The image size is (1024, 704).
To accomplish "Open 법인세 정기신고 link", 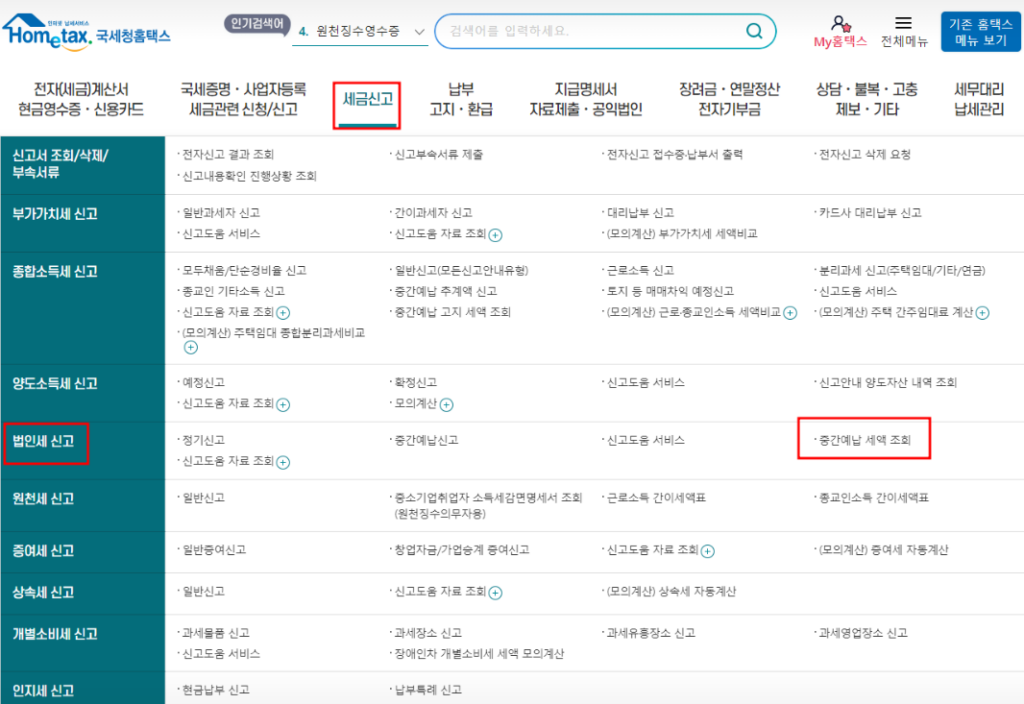I will [x=203, y=440].
